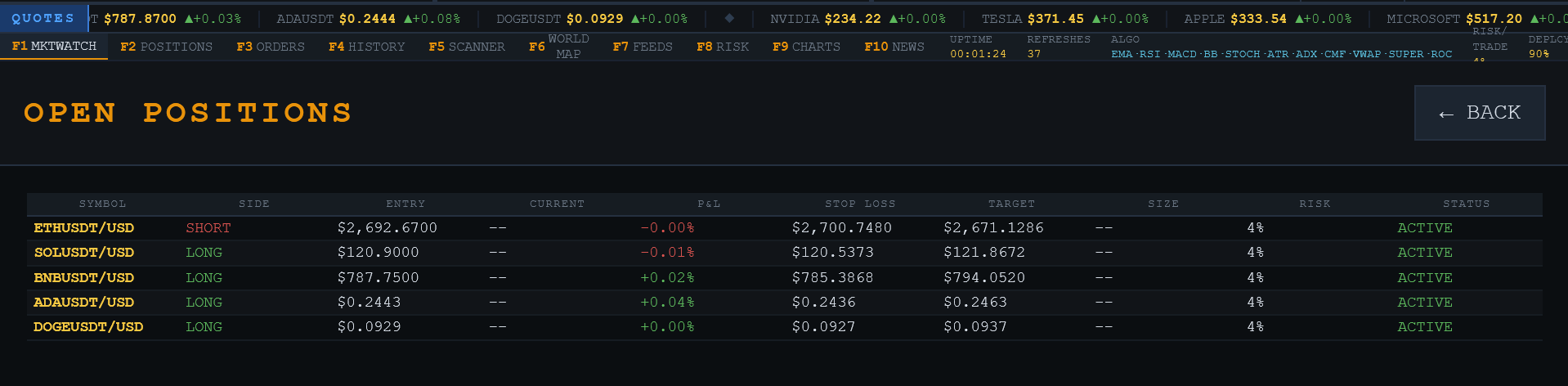Select the ETHUSDT/USD position row

pos(785,228)
